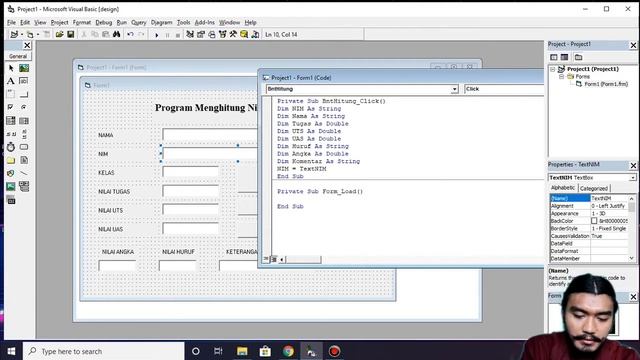This screenshot has height=360, width=640.
Task: Save the project with the diskette icon
Action: [x=71, y=35]
